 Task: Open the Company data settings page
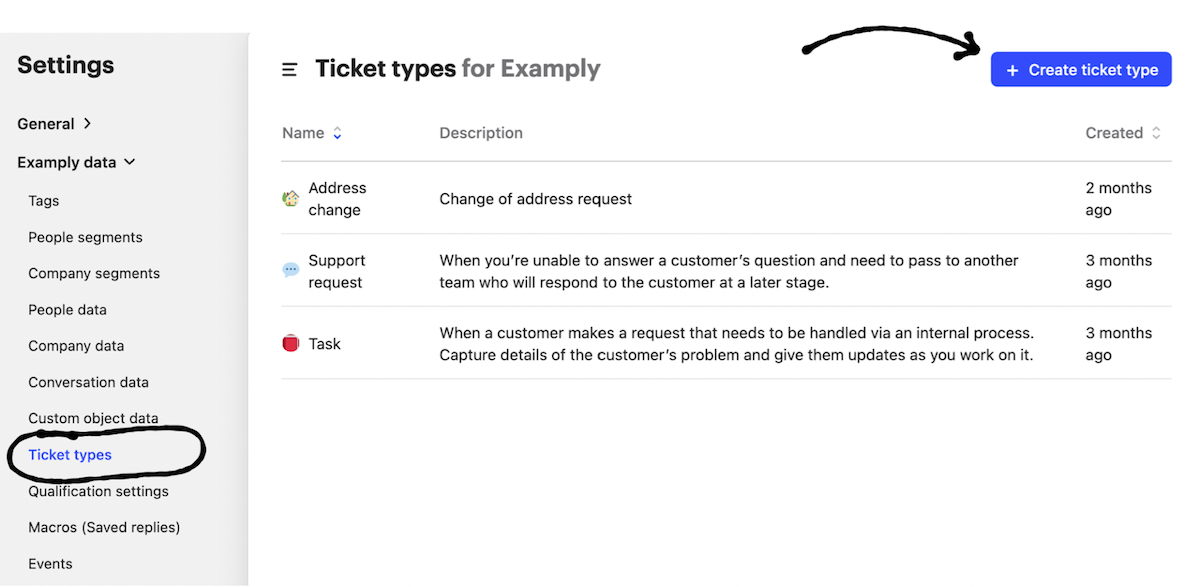click(76, 346)
